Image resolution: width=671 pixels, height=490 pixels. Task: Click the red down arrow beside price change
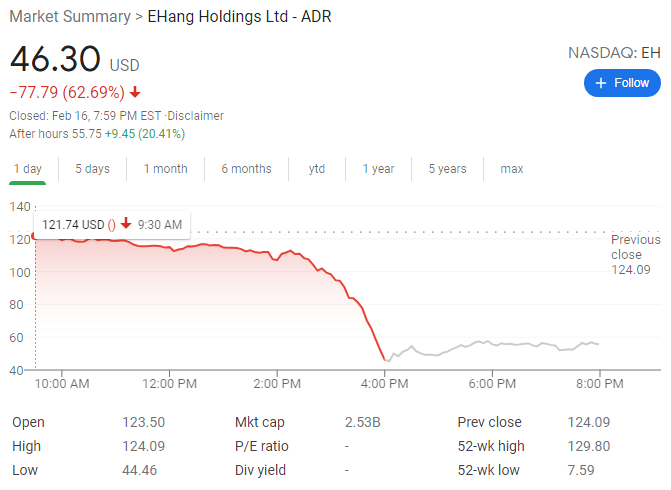pyautogui.click(x=135, y=93)
